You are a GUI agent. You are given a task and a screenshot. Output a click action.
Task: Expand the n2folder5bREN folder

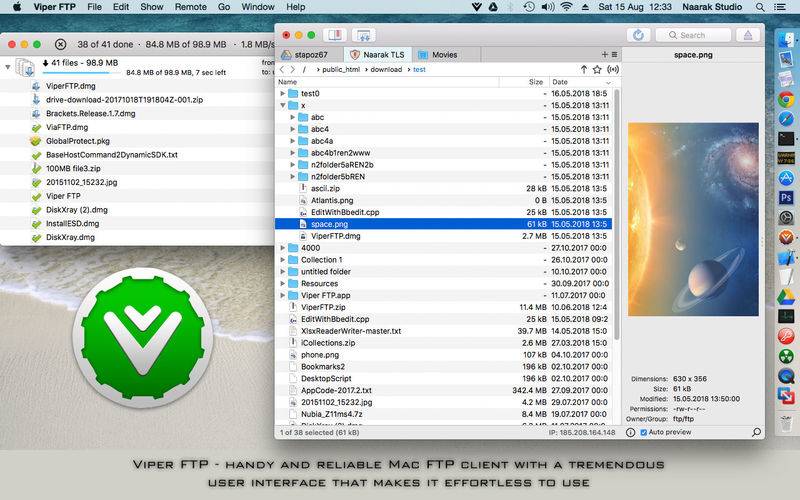pos(293,177)
